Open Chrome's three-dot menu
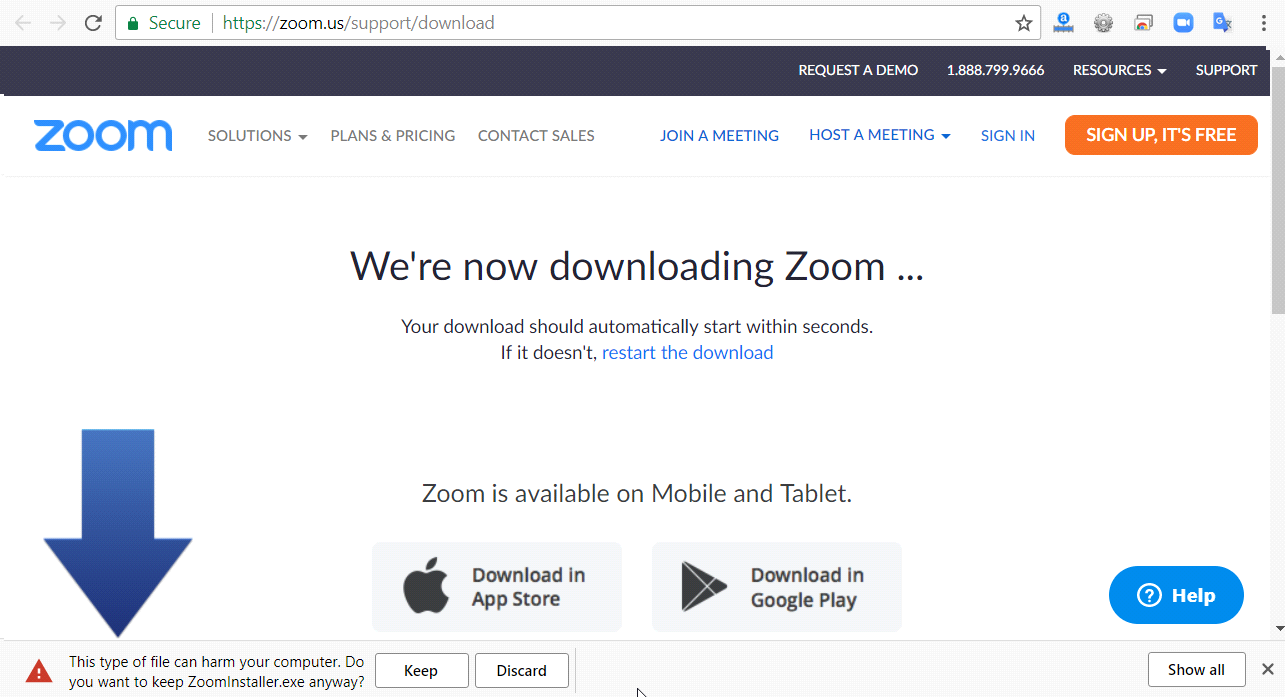 point(1263,23)
